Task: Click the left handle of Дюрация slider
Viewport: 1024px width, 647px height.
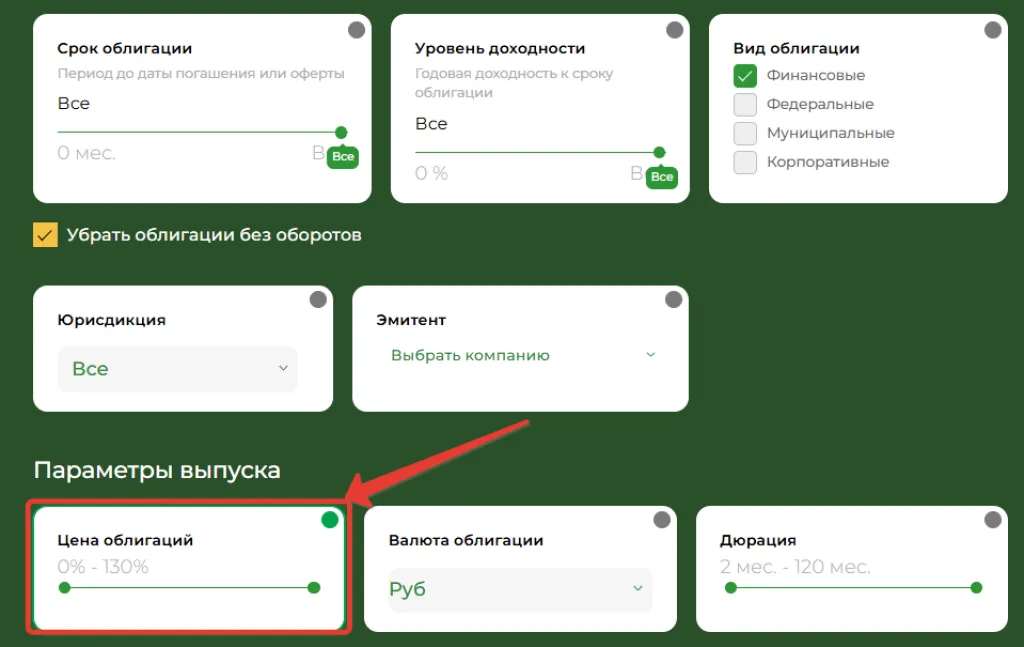Action: (x=731, y=588)
